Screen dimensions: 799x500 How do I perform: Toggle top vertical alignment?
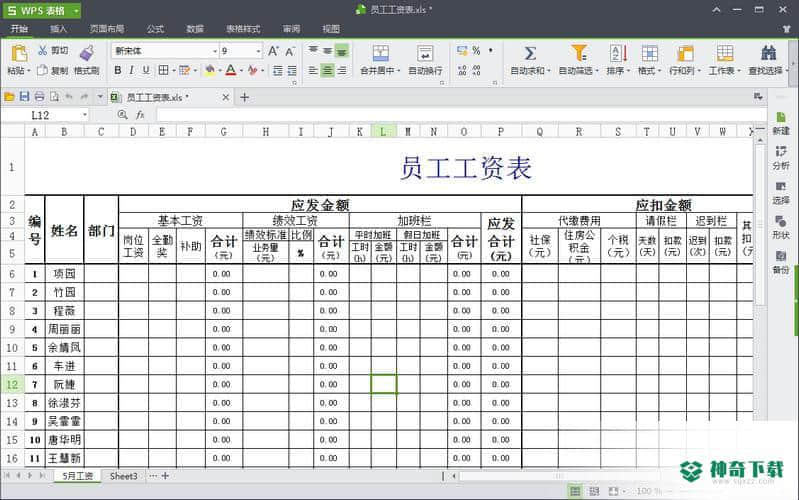313,50
